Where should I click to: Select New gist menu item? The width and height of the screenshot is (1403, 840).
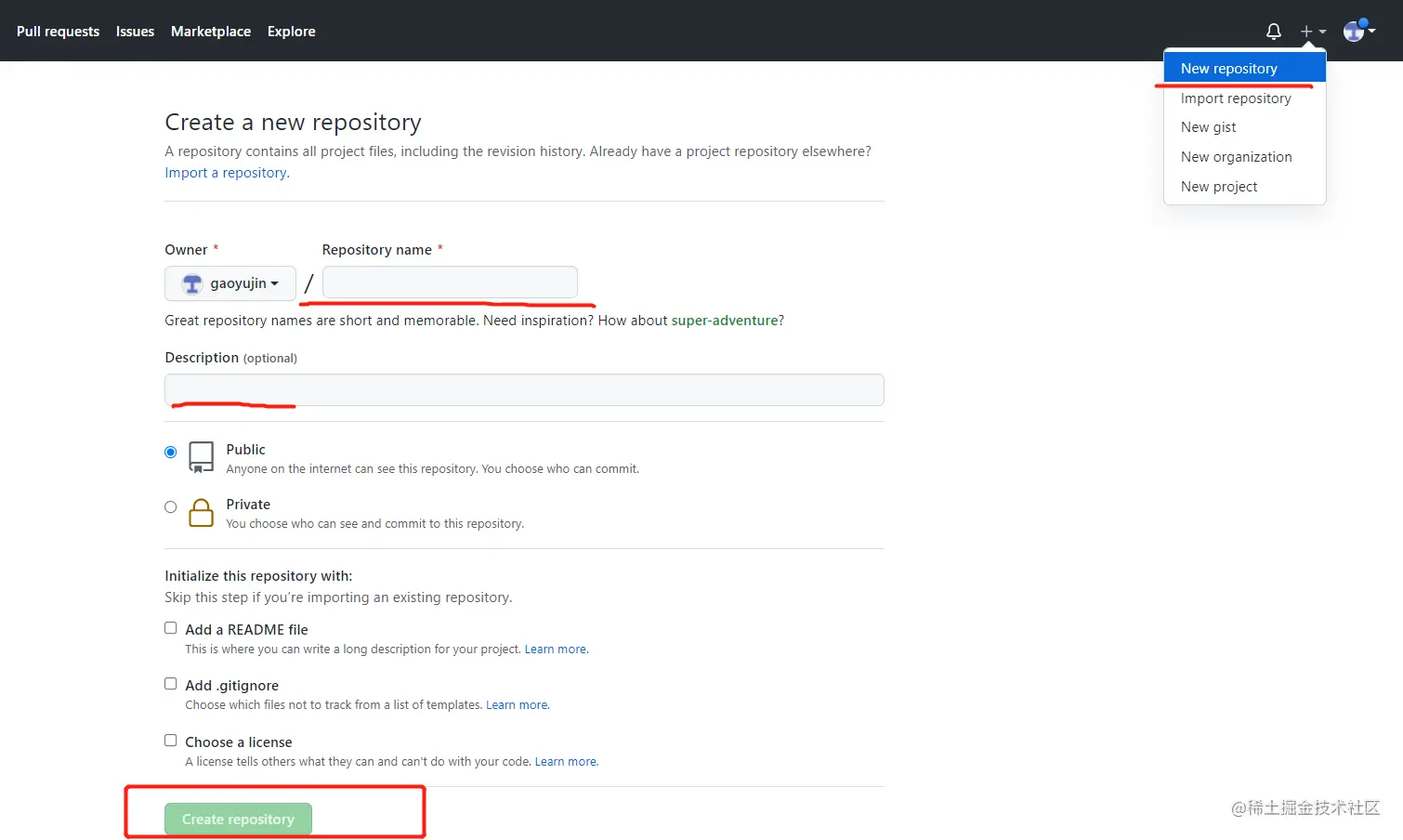(1208, 127)
